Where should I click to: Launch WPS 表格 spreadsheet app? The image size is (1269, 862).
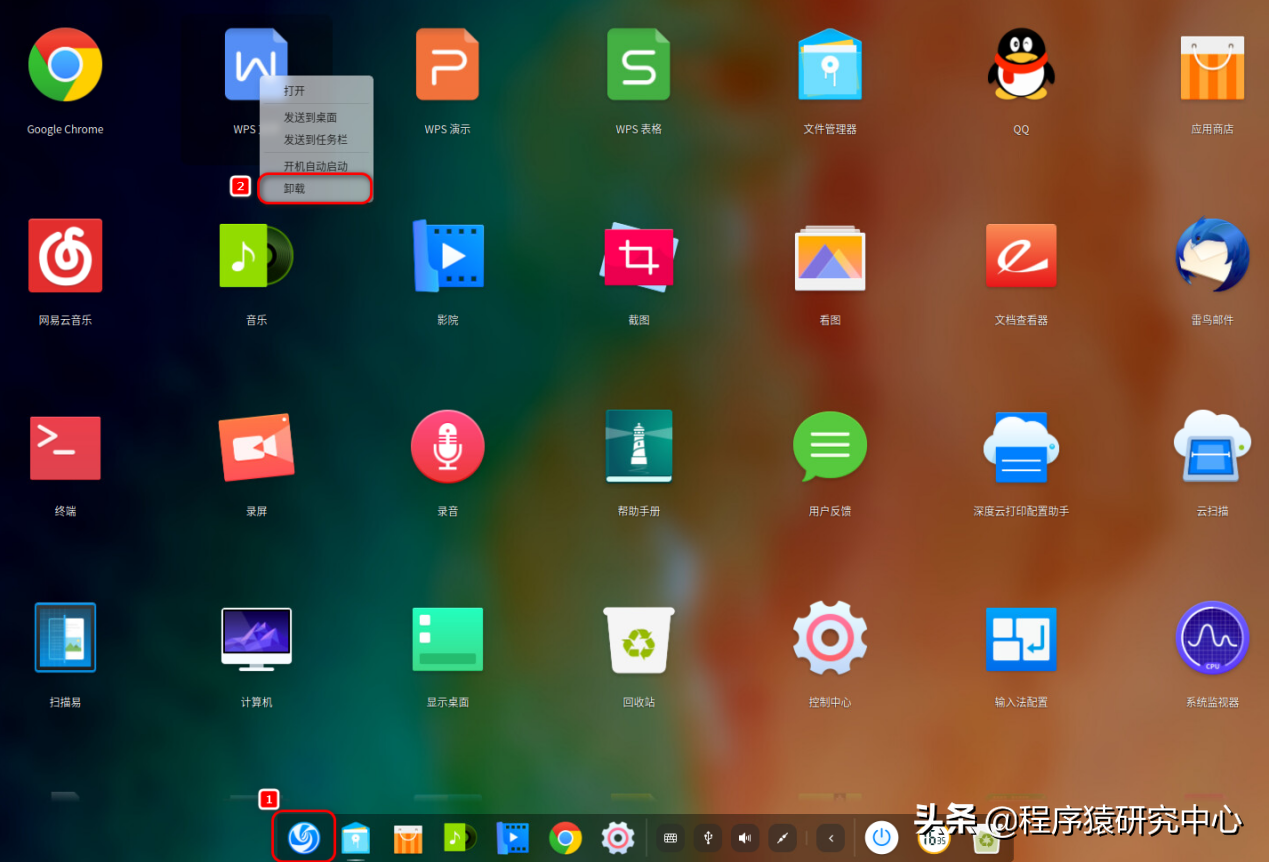639,65
